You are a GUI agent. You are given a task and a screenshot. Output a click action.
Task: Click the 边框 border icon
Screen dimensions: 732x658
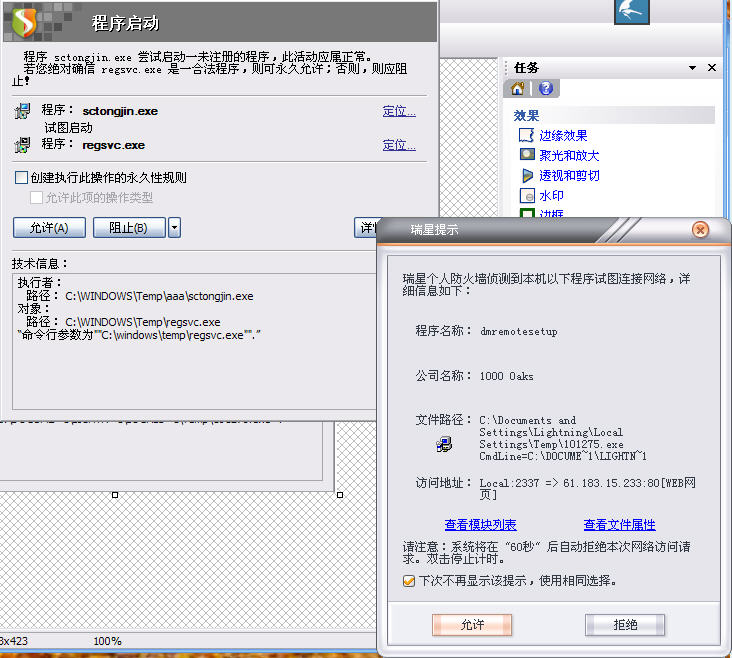tap(527, 213)
